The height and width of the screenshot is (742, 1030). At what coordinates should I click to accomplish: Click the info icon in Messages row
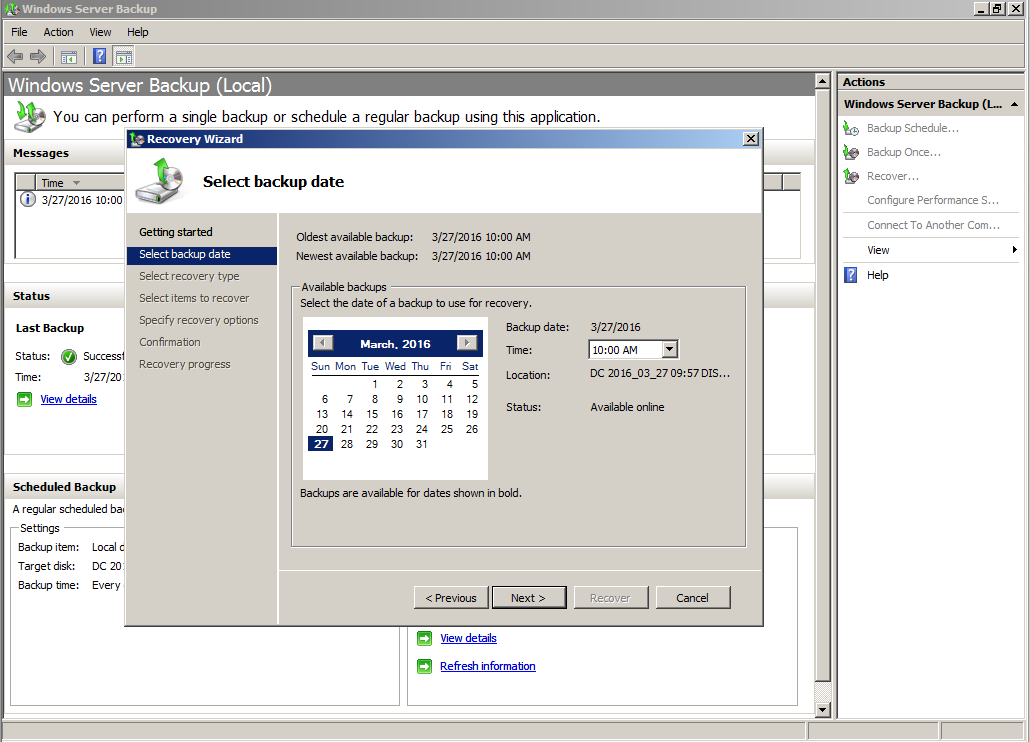click(x=28, y=199)
